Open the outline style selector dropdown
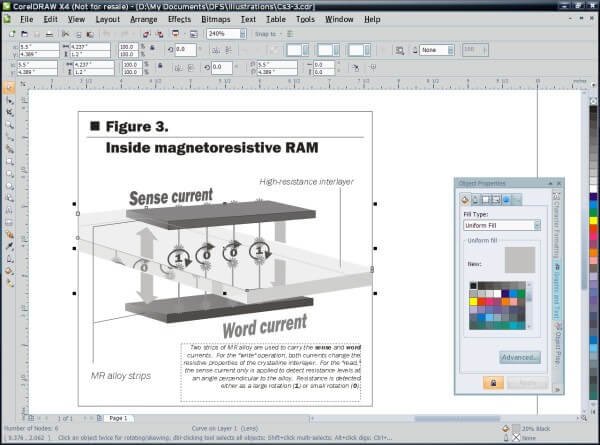600x445 pixels. [336, 50]
